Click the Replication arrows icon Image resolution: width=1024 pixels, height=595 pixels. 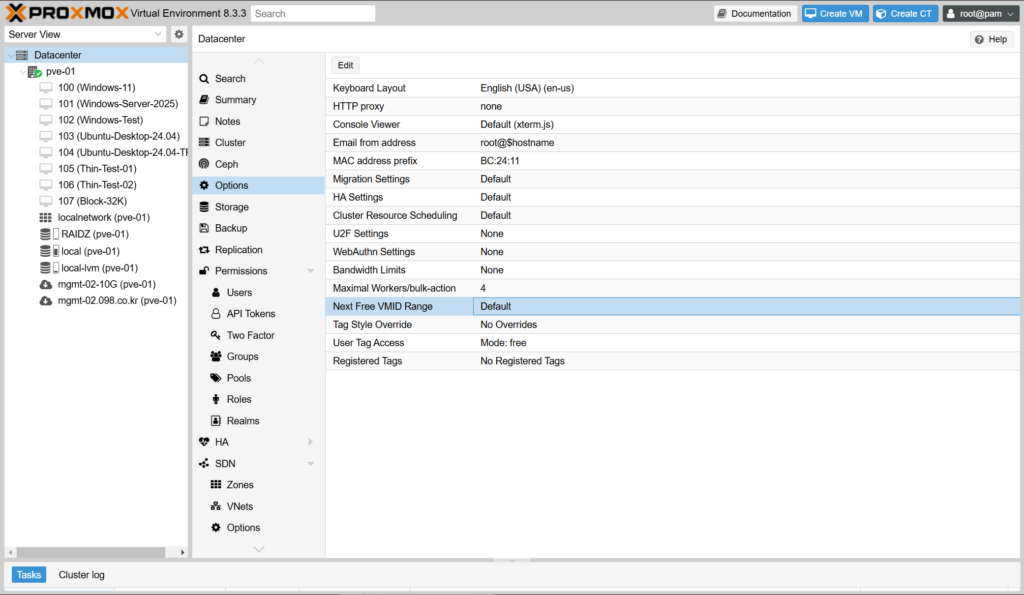tap(204, 250)
